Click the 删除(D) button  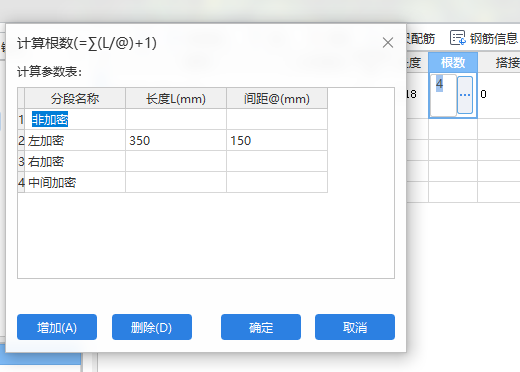tap(152, 327)
